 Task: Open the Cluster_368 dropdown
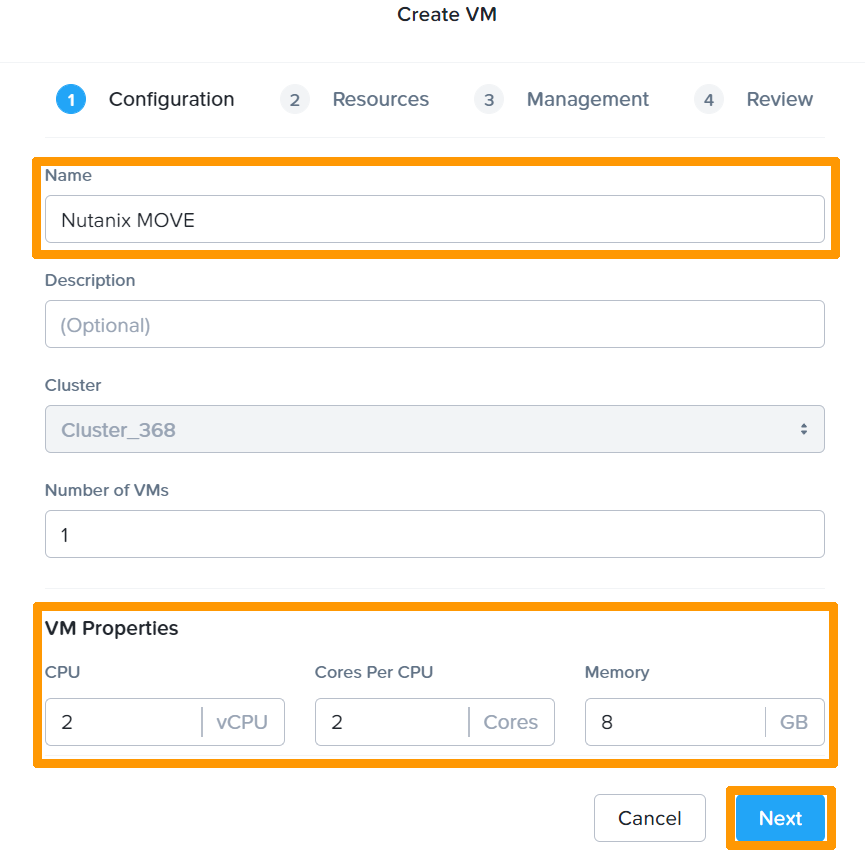coord(420,430)
